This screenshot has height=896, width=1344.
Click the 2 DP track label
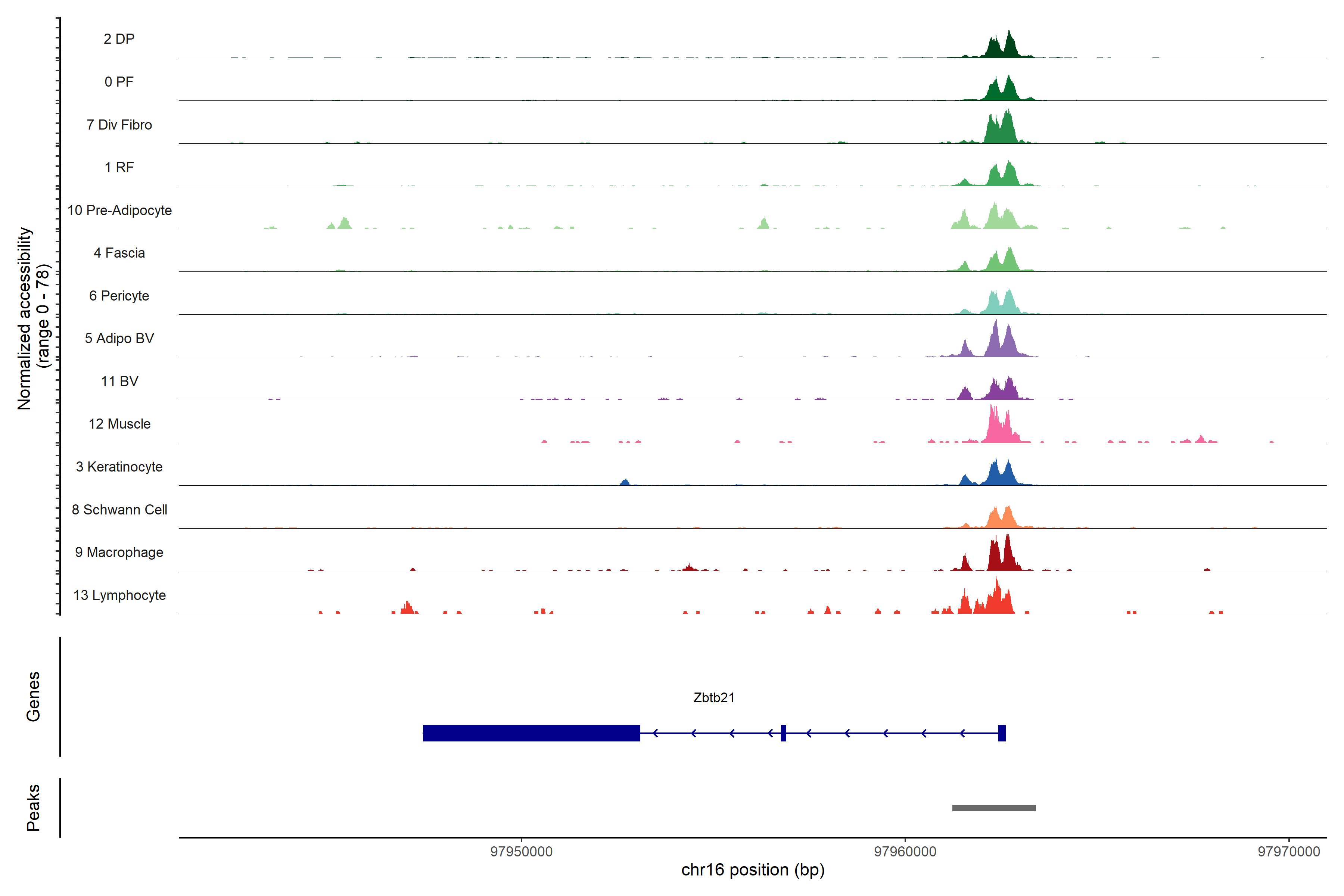tap(119, 39)
